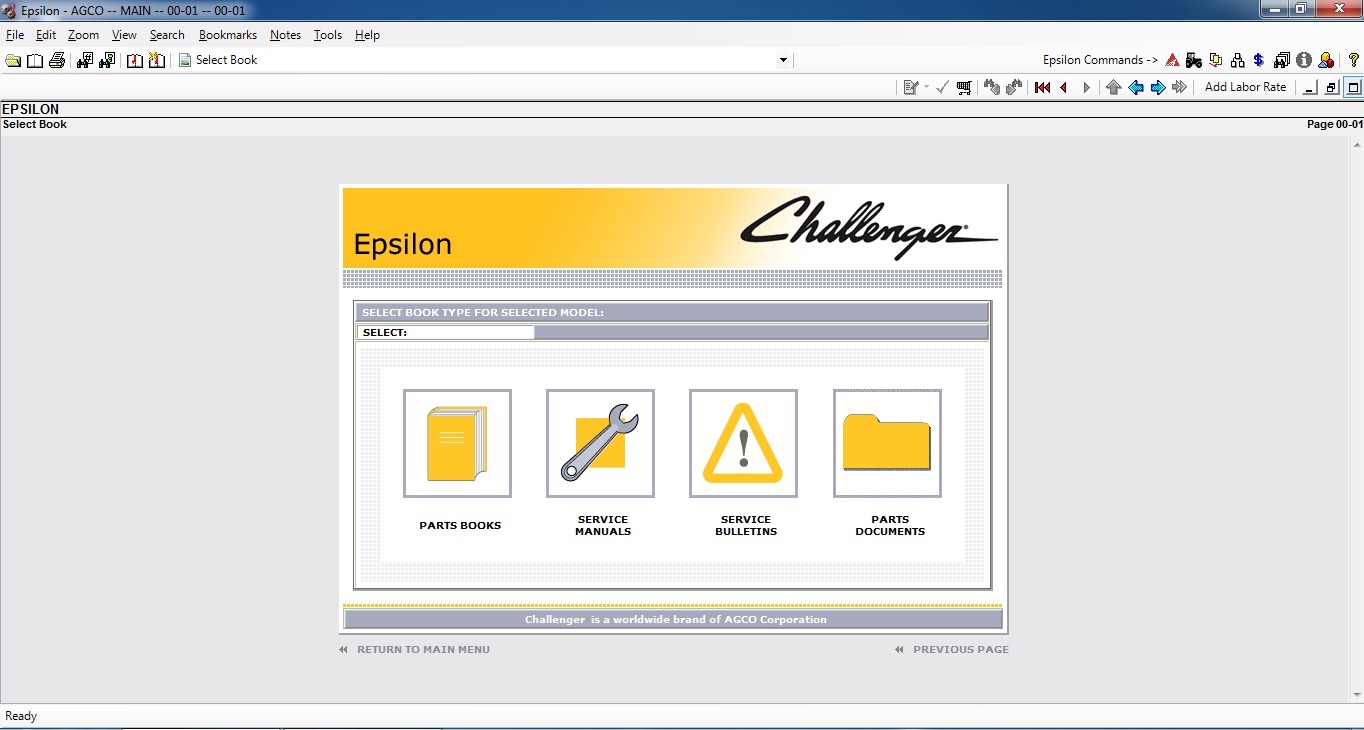Click the user with shapes icon
The image size is (1364, 730).
1326,60
